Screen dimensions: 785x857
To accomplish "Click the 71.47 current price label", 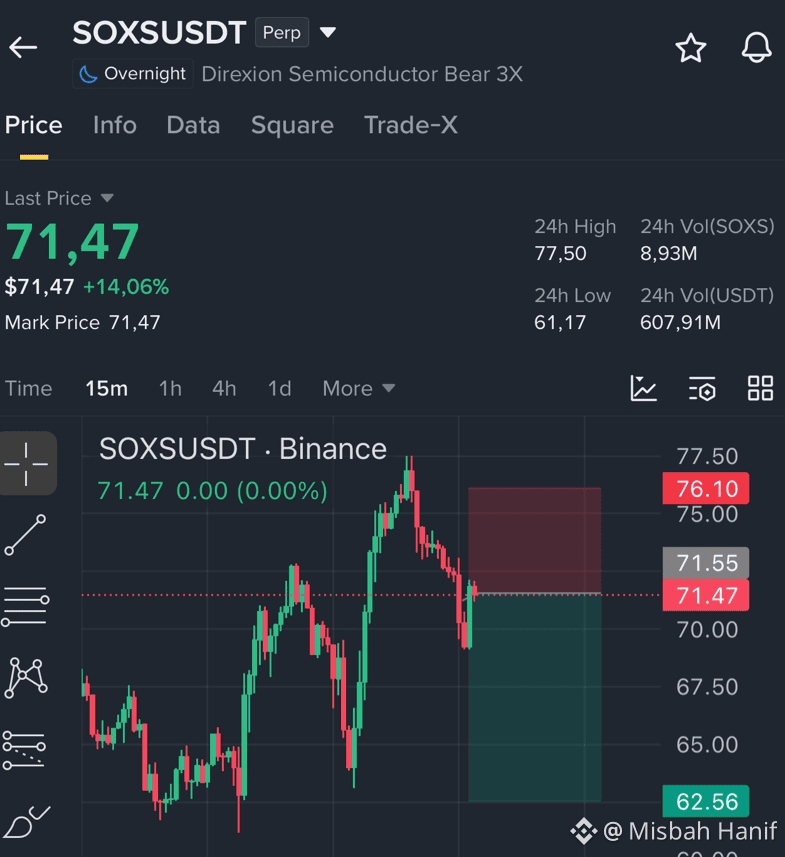I will coord(706,595).
